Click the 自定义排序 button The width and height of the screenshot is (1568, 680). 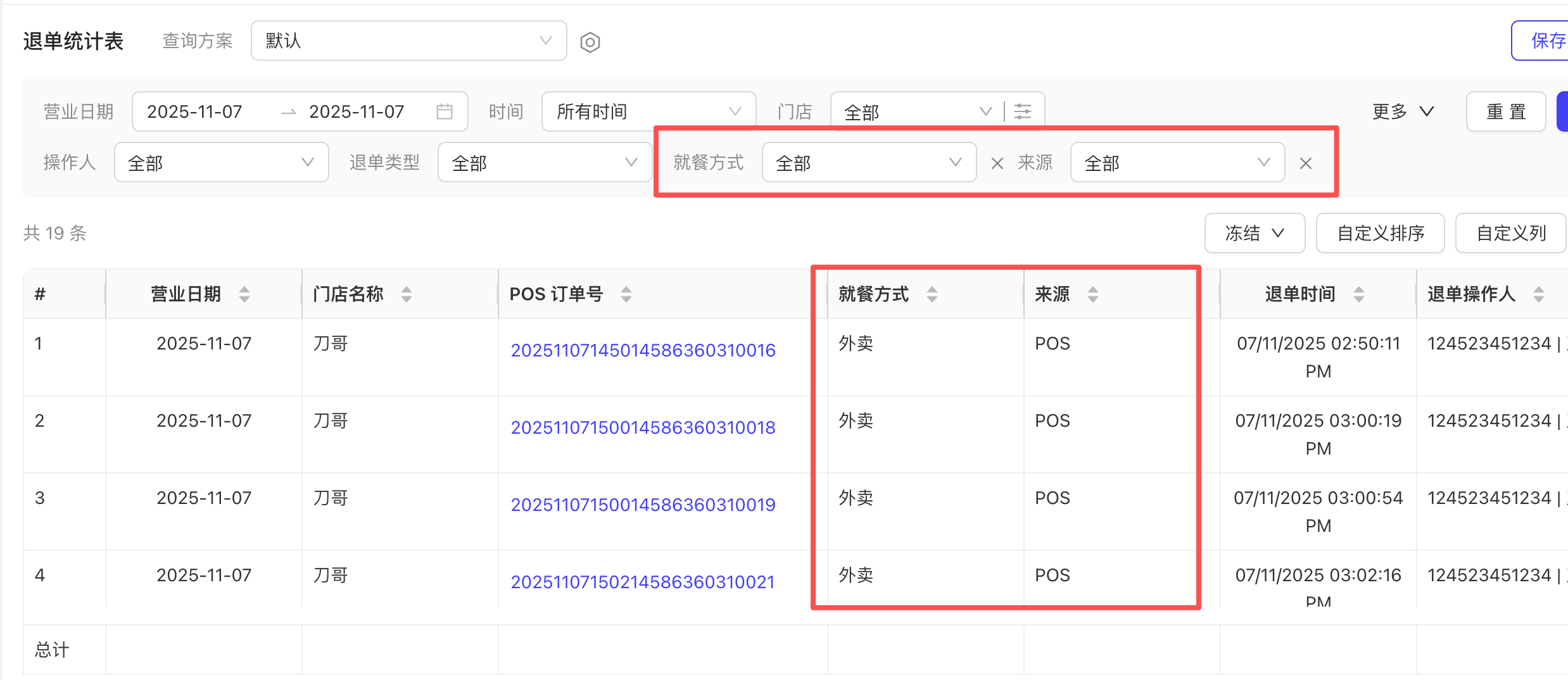click(x=1380, y=233)
